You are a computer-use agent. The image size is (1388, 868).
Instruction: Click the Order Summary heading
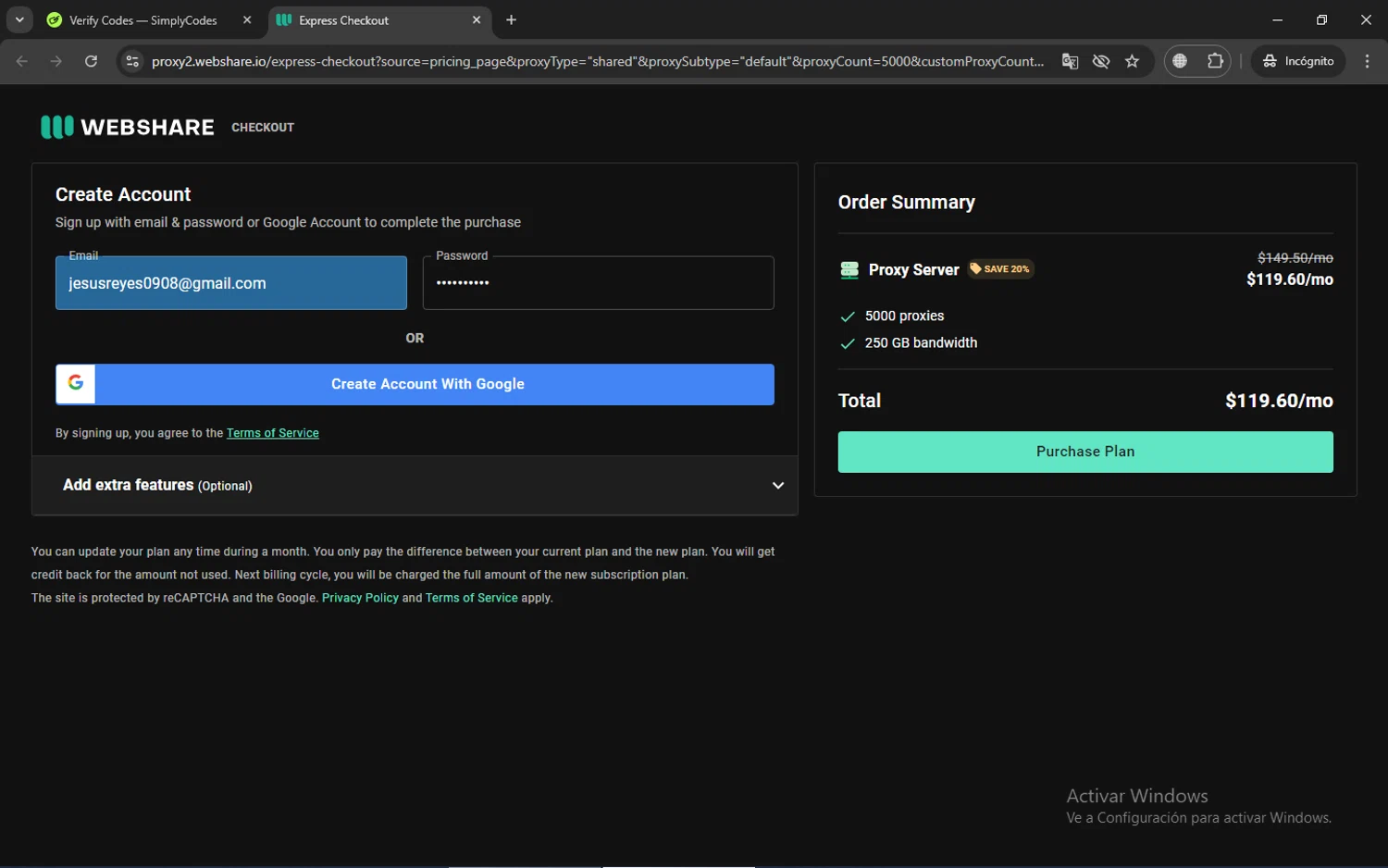coord(907,203)
